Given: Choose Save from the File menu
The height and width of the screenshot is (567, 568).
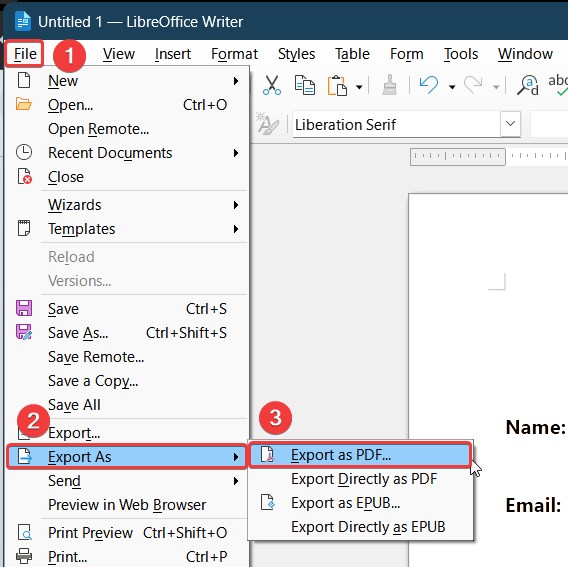Looking at the screenshot, I should pyautogui.click(x=127, y=309).
